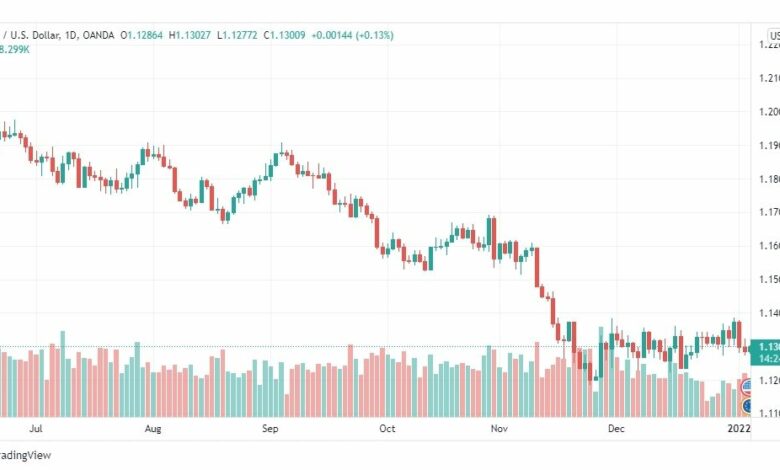The width and height of the screenshot is (780, 470).
Task: Click the Sep label on time axis
Action: [270, 428]
